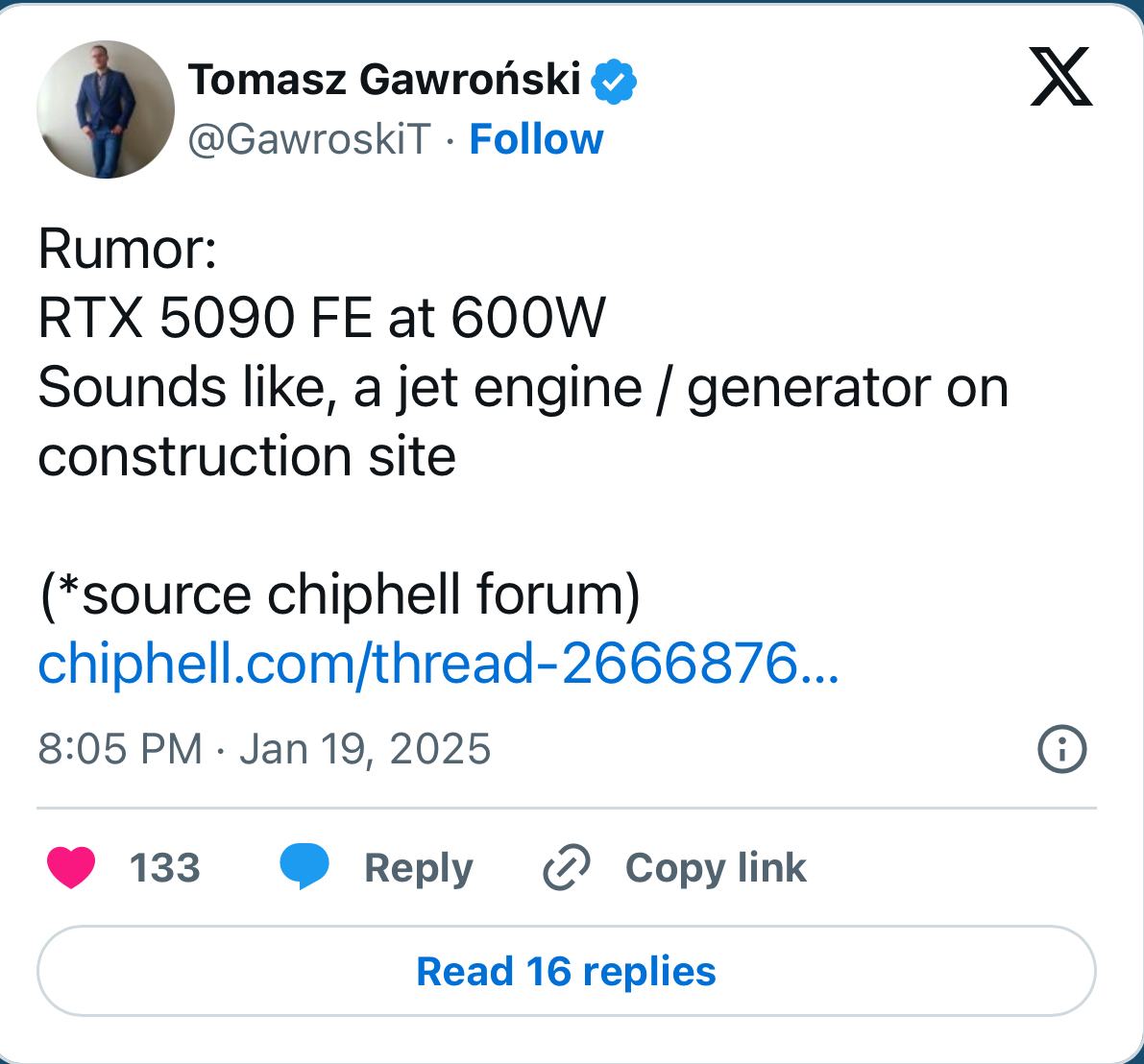Click the "Rumor:" line of the tweet

pos(128,250)
